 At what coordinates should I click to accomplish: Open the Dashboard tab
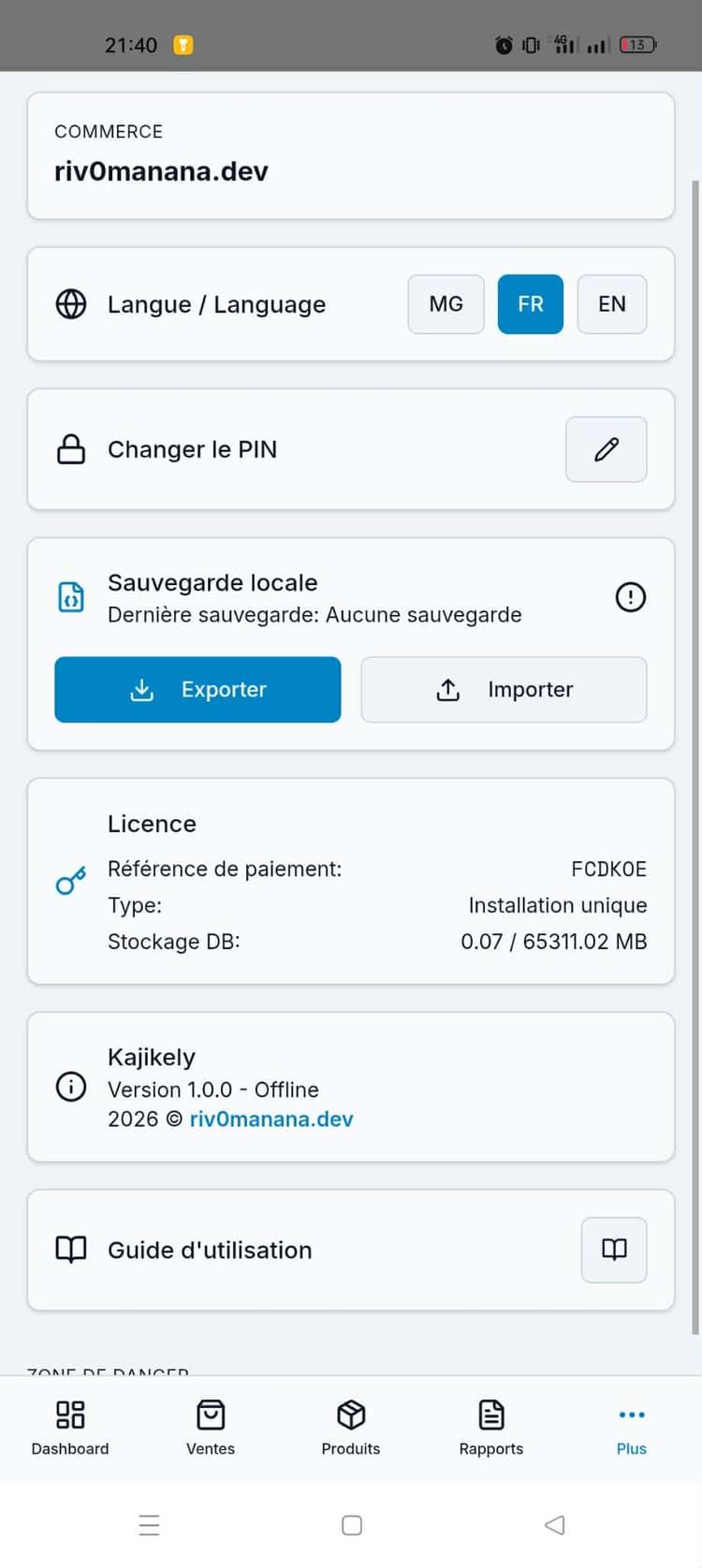[70, 1428]
